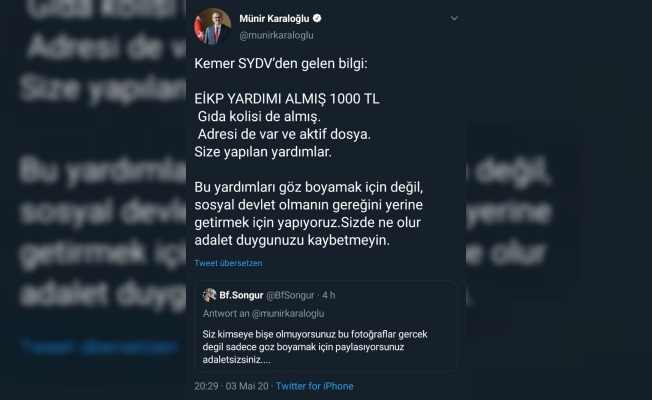Expand the tweet options chevron menu
This screenshot has width=652, height=400.
click(x=454, y=18)
